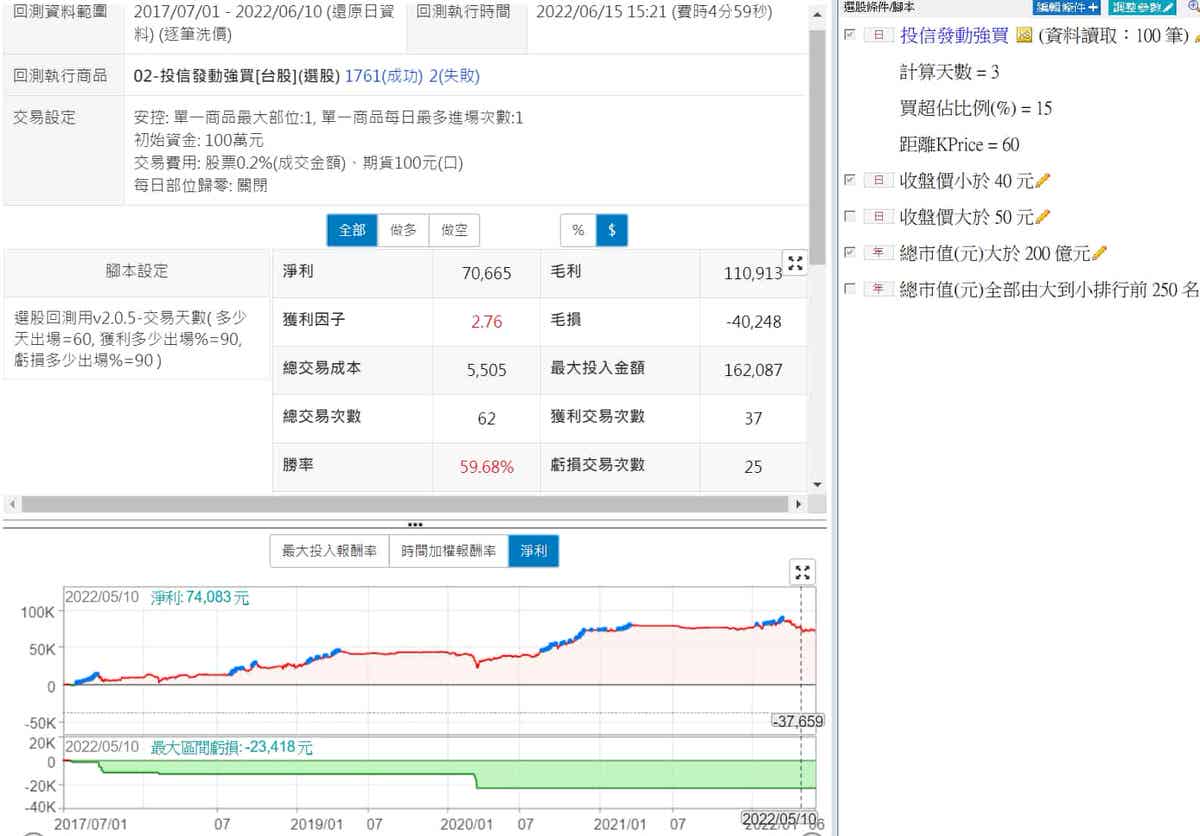Viewport: 1200px width, 836px height.
Task: Uncheck the 收盤價小於 40 元 condition
Action: [x=850, y=181]
